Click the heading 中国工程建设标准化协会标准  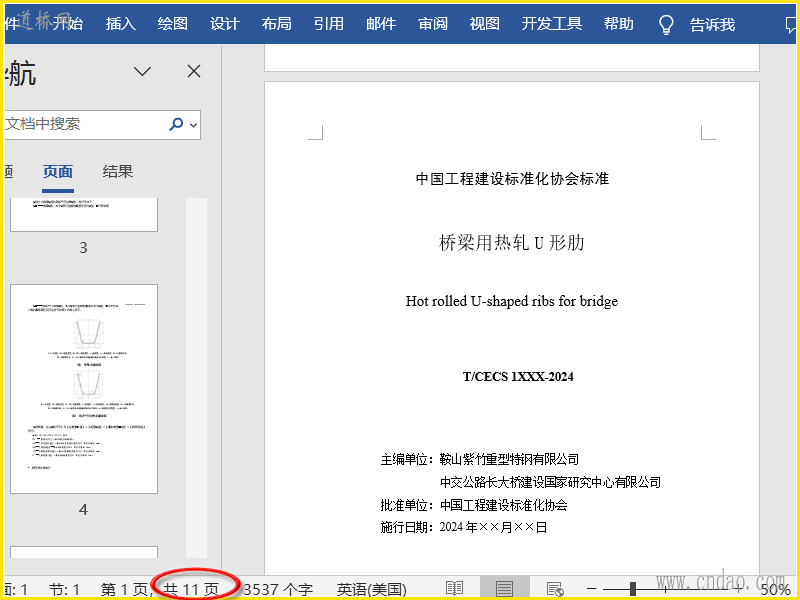click(x=512, y=179)
